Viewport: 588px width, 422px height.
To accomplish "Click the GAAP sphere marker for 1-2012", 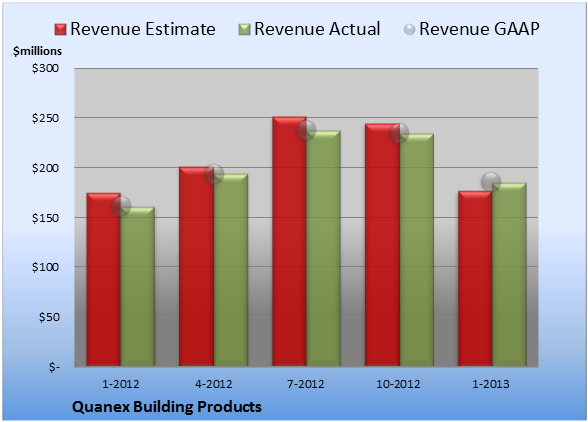I will click(x=121, y=206).
